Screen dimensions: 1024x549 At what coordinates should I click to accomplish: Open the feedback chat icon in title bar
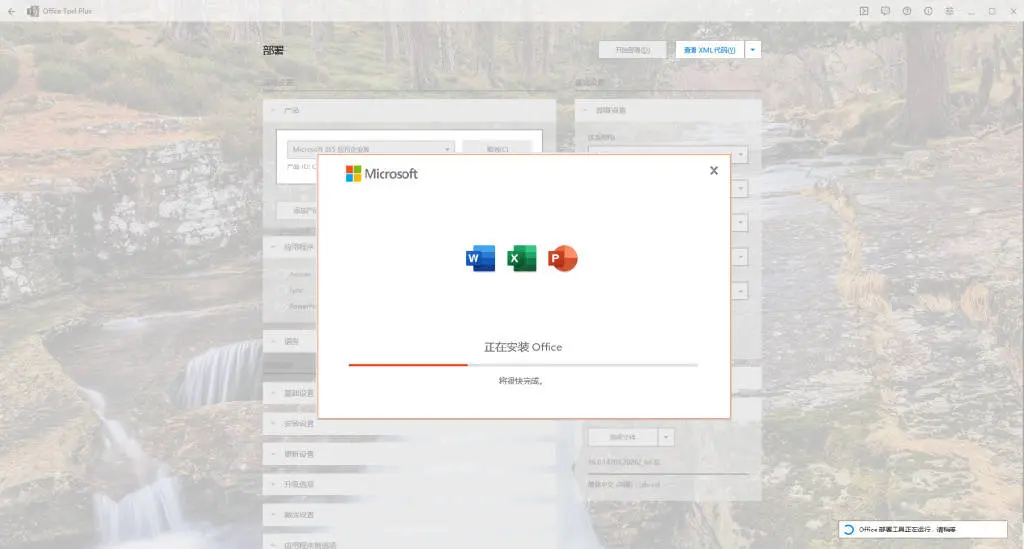[886, 11]
